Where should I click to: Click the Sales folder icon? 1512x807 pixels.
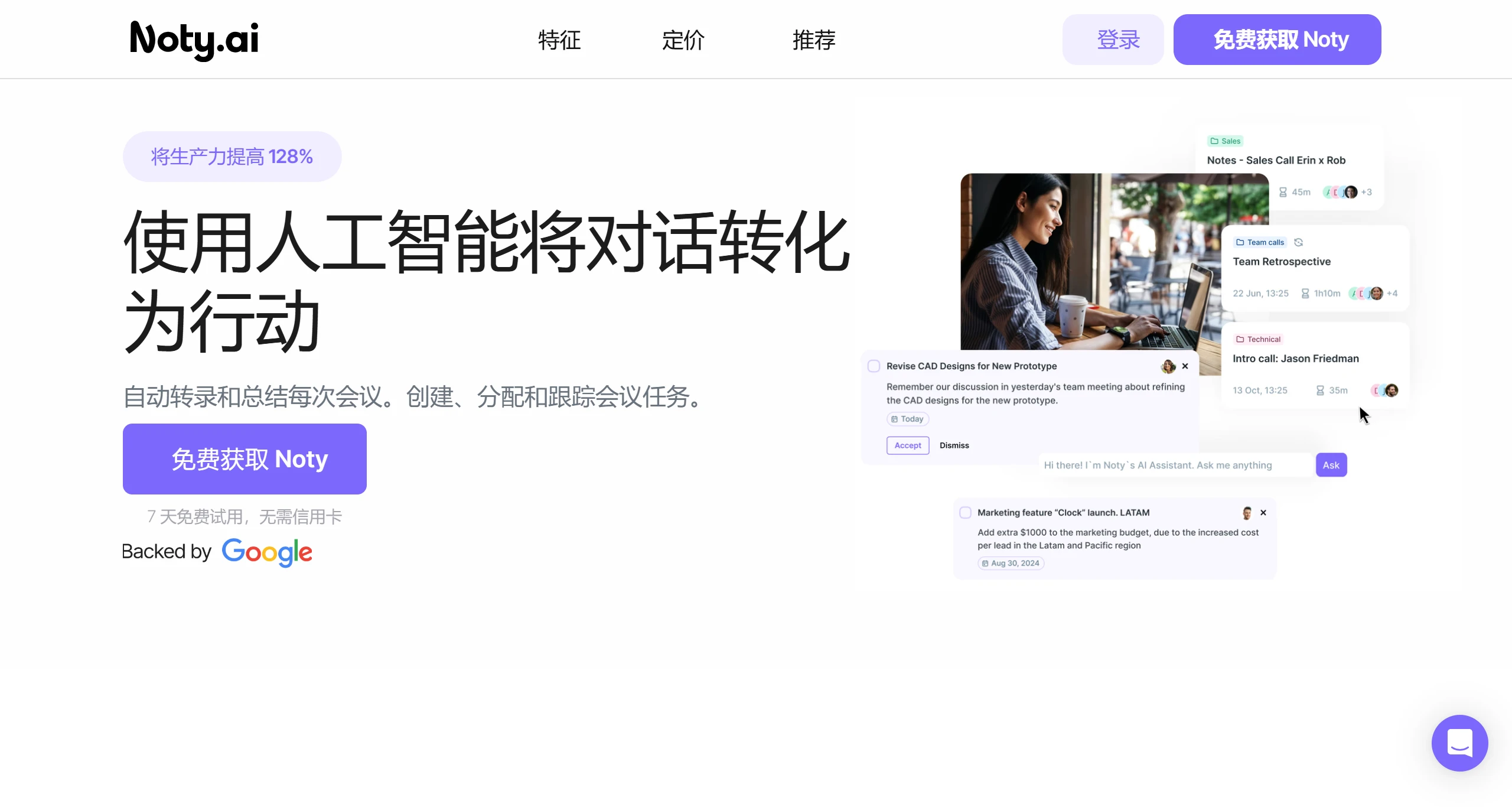pyautogui.click(x=1213, y=141)
